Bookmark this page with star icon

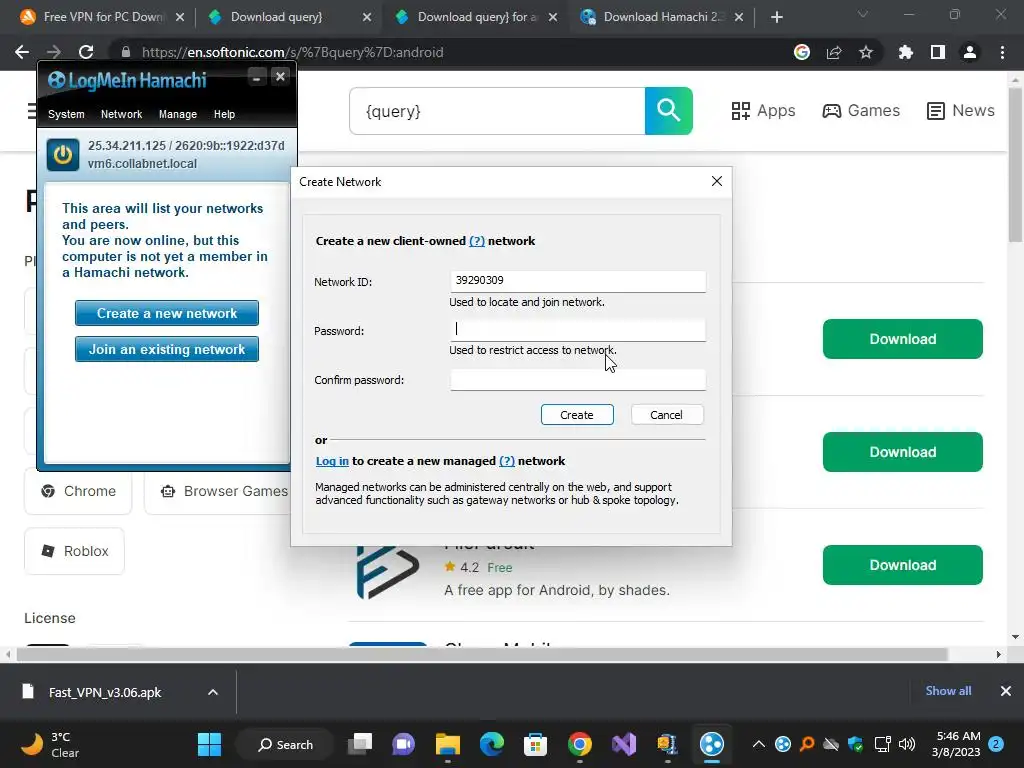pos(866,52)
